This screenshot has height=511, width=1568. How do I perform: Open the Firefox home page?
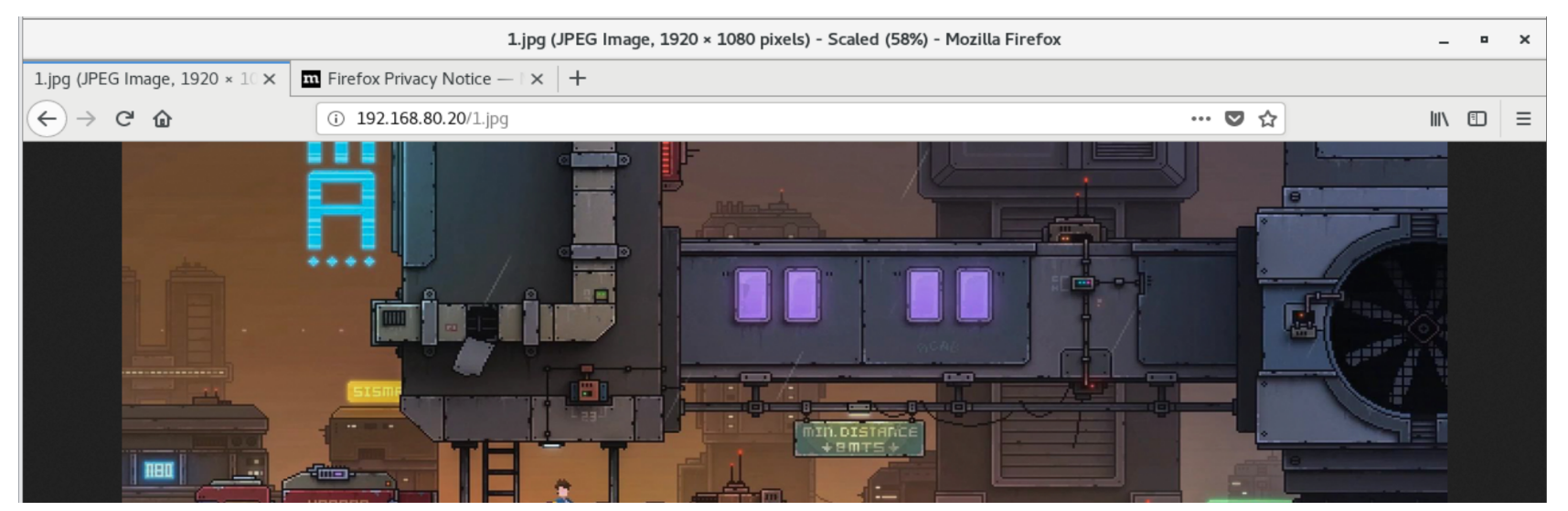tap(163, 119)
